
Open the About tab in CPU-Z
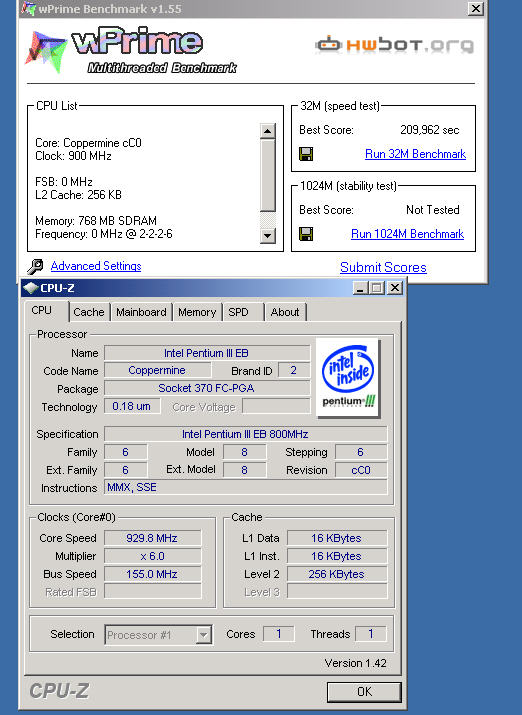coord(285,312)
